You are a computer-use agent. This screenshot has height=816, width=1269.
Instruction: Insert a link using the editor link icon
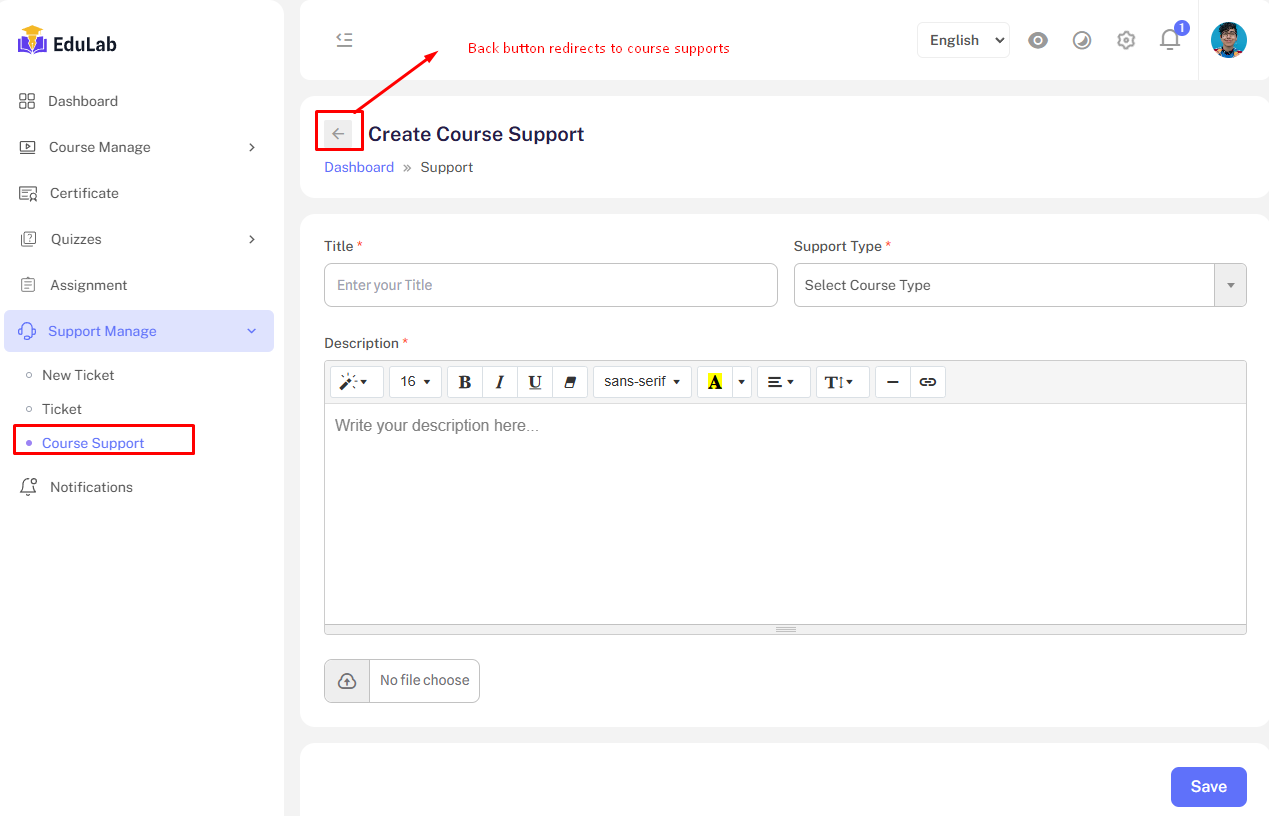click(927, 382)
